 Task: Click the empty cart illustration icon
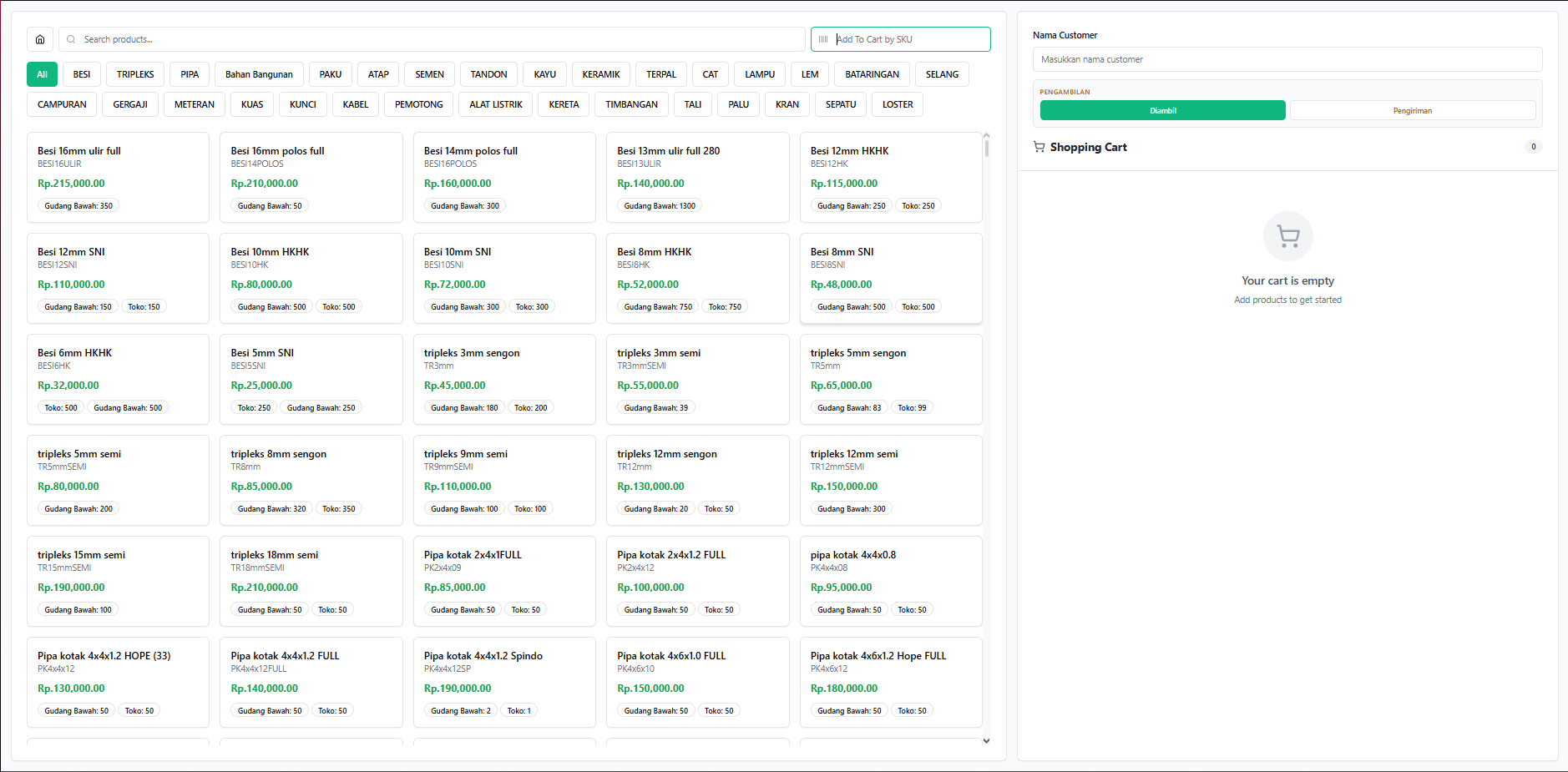coord(1288,236)
